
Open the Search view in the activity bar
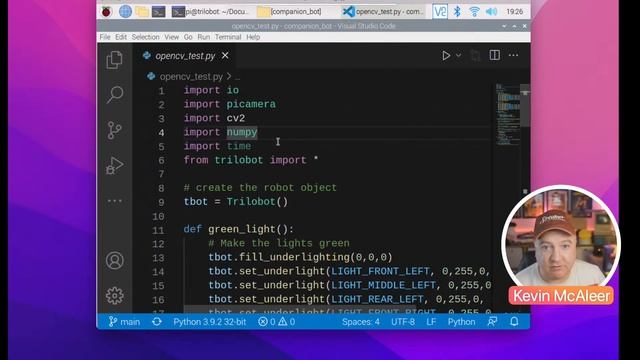point(115,95)
